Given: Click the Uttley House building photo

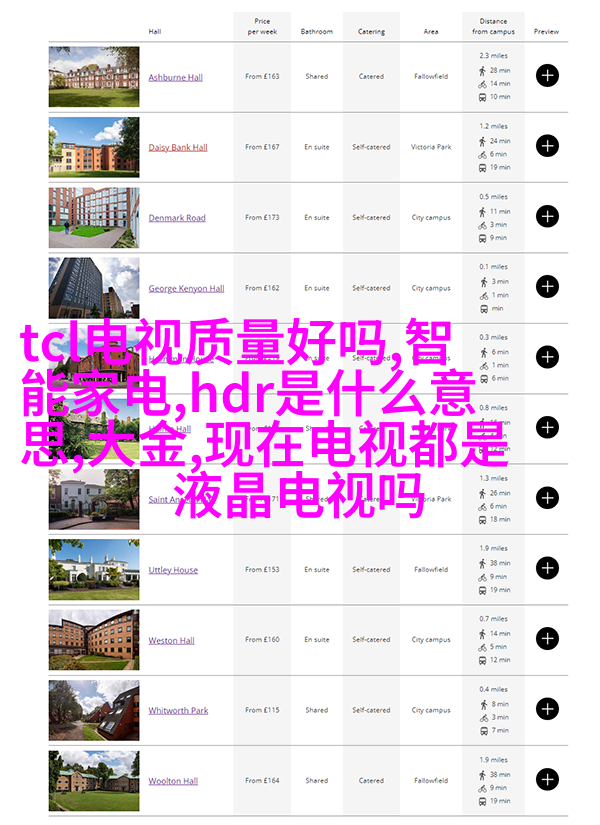Looking at the screenshot, I should [x=94, y=569].
